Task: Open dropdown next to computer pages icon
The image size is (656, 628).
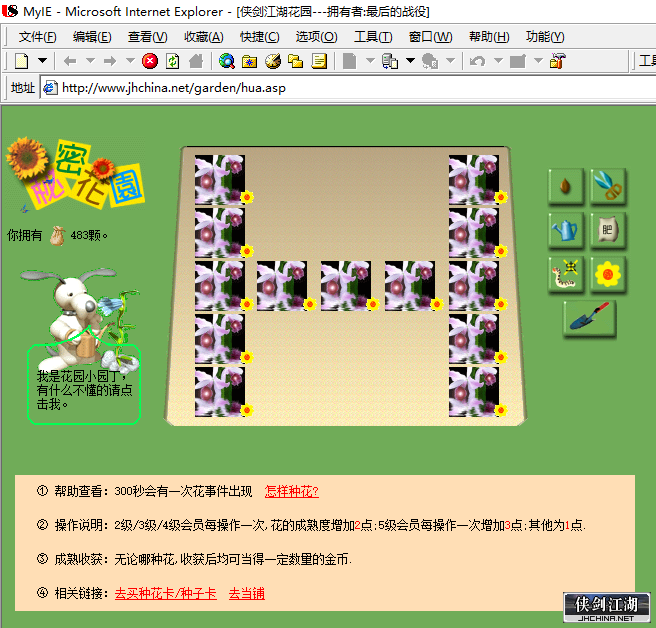Action: tap(410, 61)
